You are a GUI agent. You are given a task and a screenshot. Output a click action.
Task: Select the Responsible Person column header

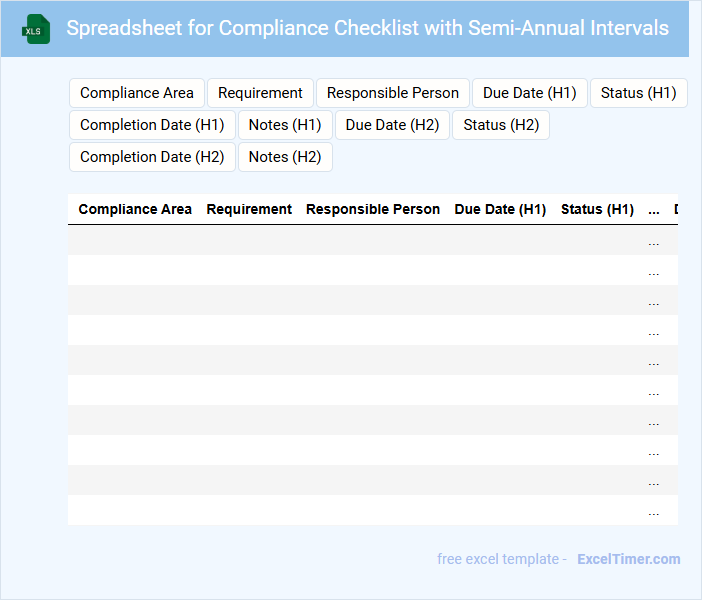373,209
